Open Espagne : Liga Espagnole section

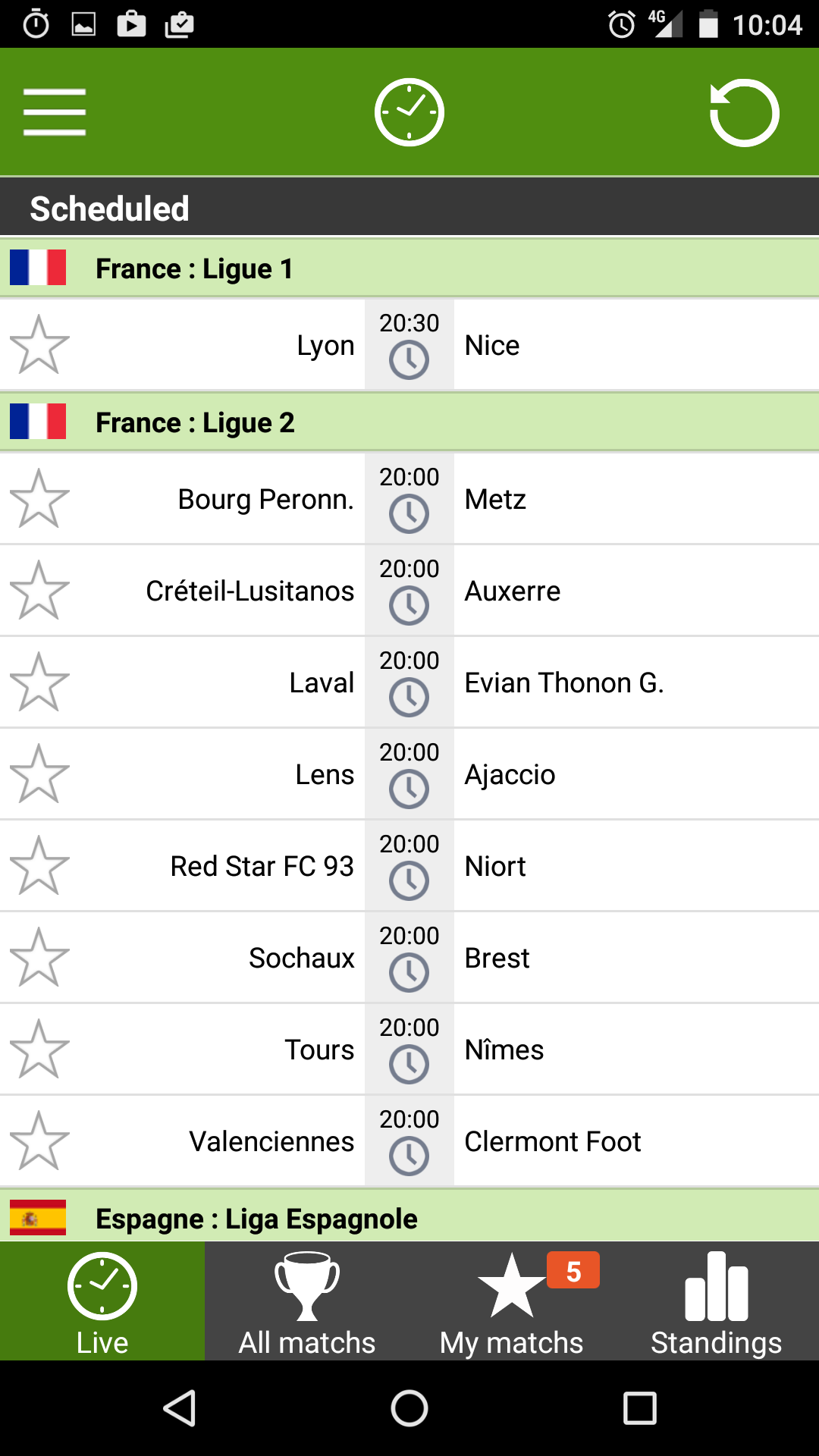(409, 1219)
